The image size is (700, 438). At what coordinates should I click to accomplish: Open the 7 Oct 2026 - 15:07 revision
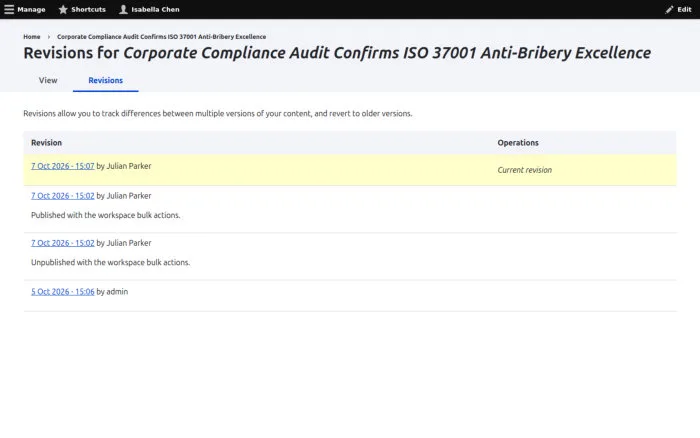click(x=62, y=166)
